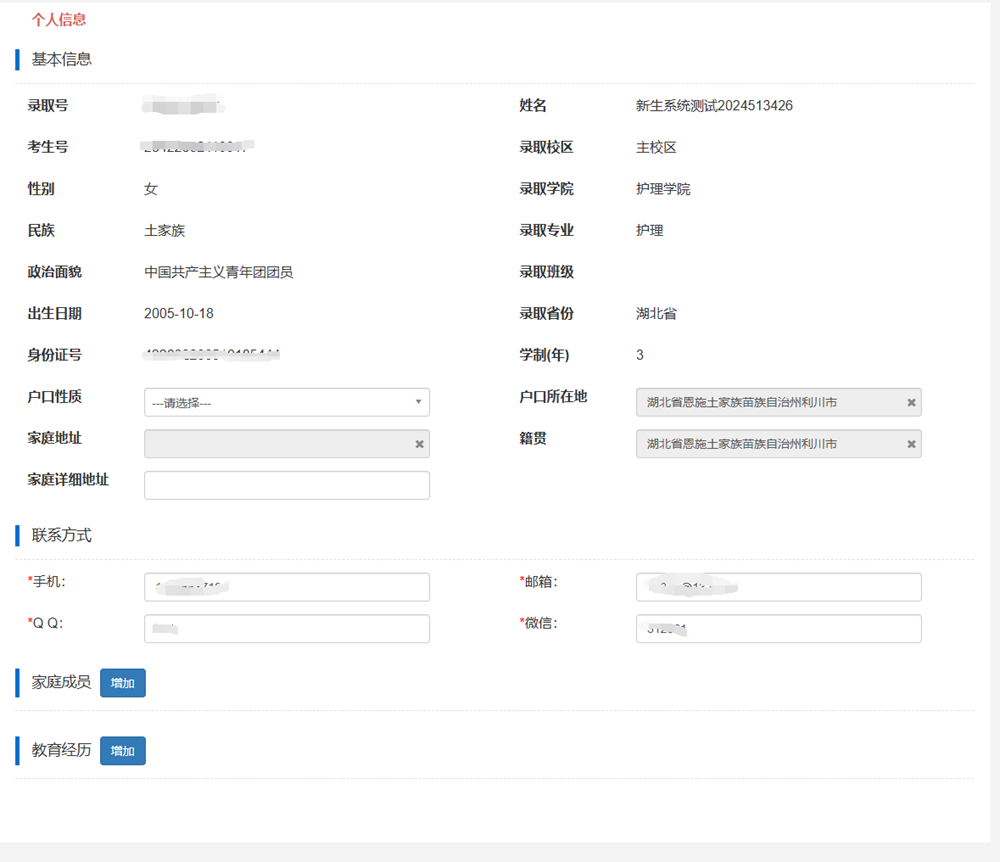This screenshot has height=862, width=1000.
Task: Click into the 邮箱 input field
Action: [778, 587]
